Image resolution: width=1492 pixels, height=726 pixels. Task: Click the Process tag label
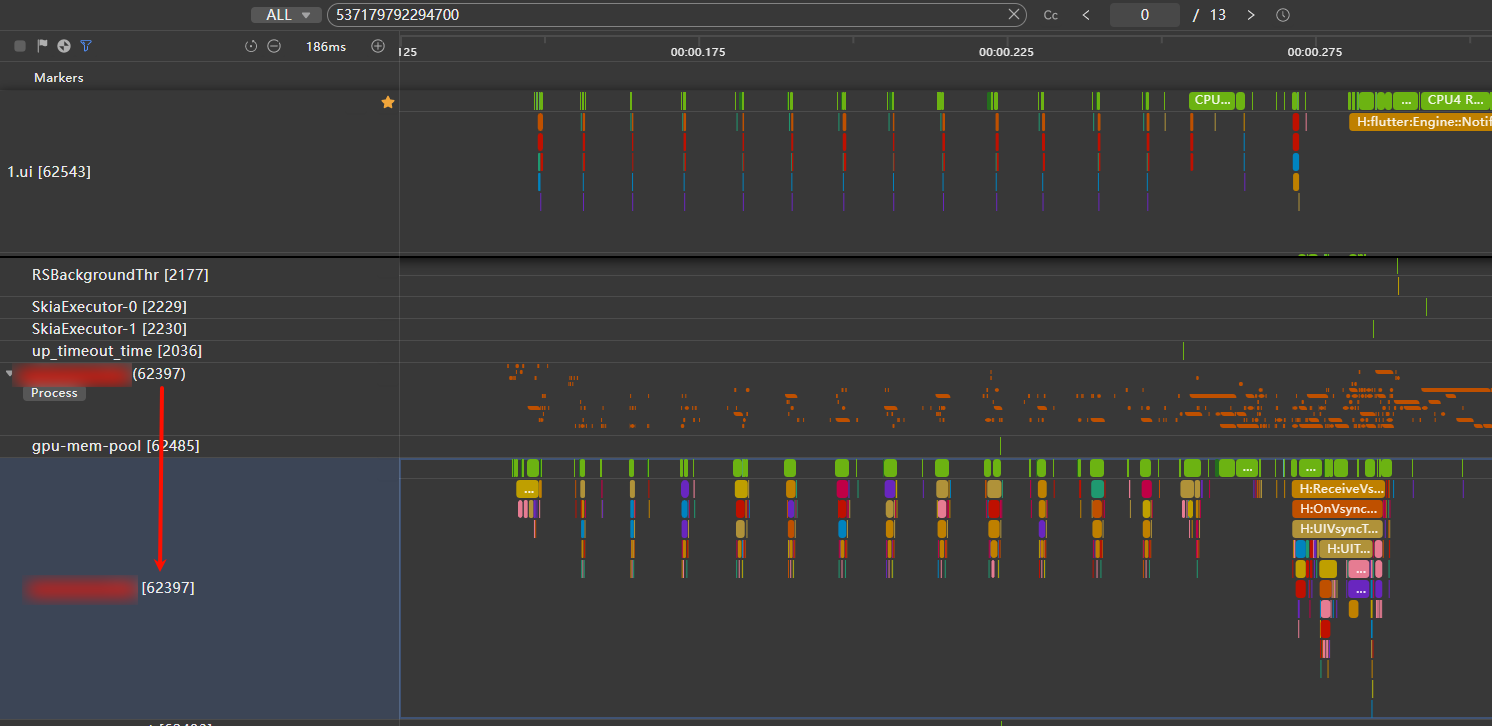[54, 393]
